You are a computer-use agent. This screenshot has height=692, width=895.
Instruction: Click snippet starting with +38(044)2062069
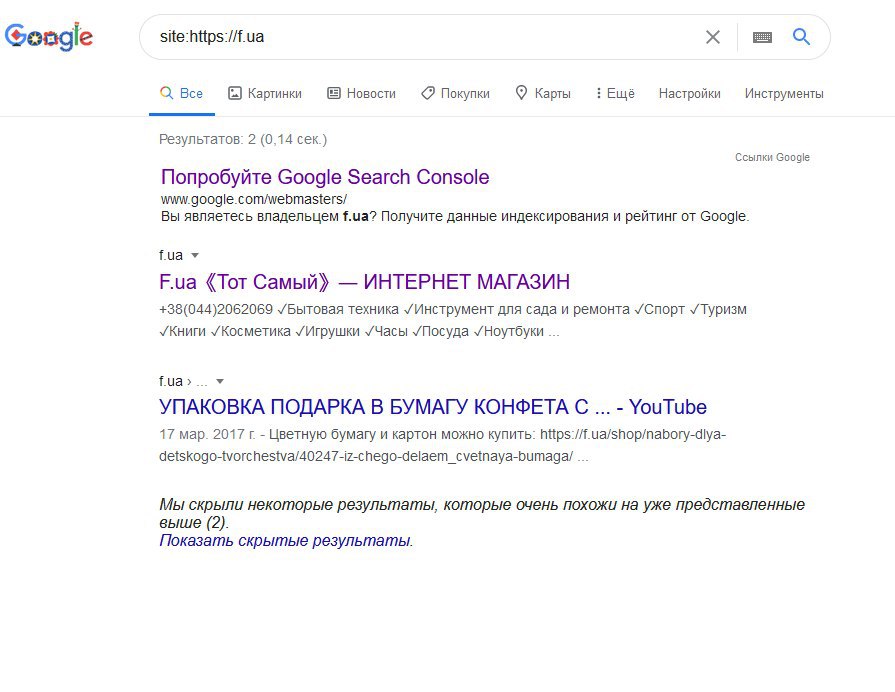pos(453,320)
